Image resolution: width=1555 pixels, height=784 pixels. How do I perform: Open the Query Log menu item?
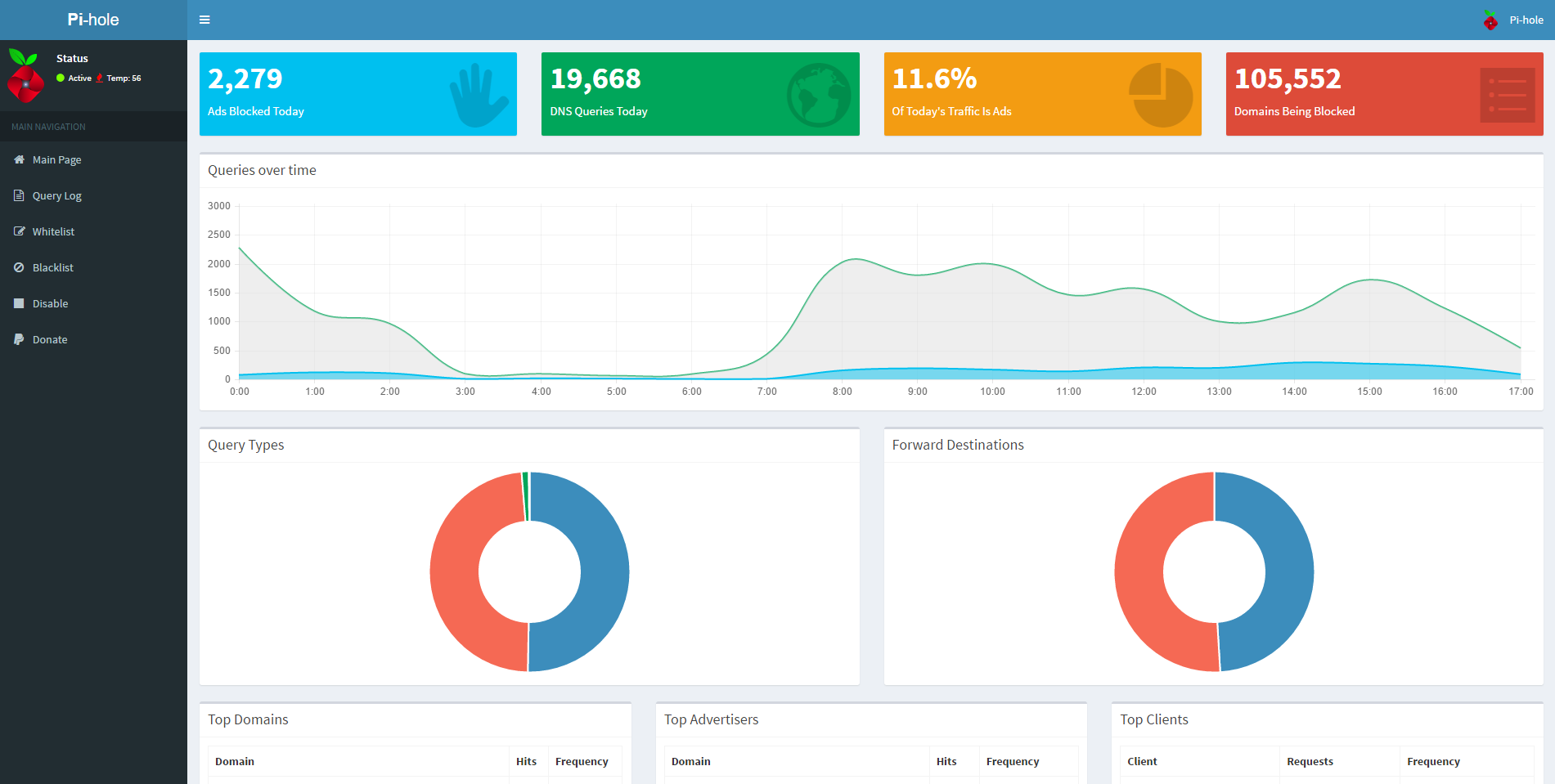pyautogui.click(x=57, y=196)
